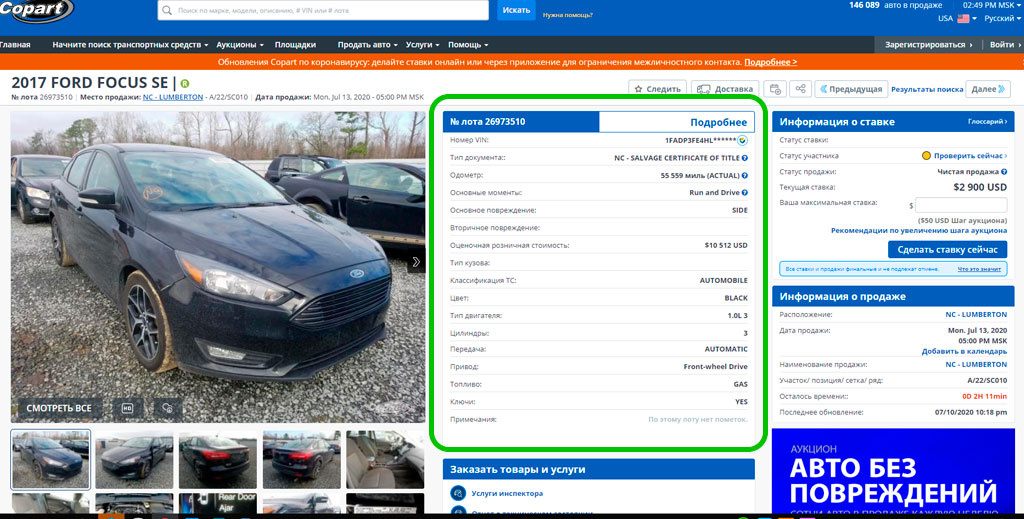Click help icon beside 55 559 миль (ACTUAL)
1024x519 pixels.
744,176
